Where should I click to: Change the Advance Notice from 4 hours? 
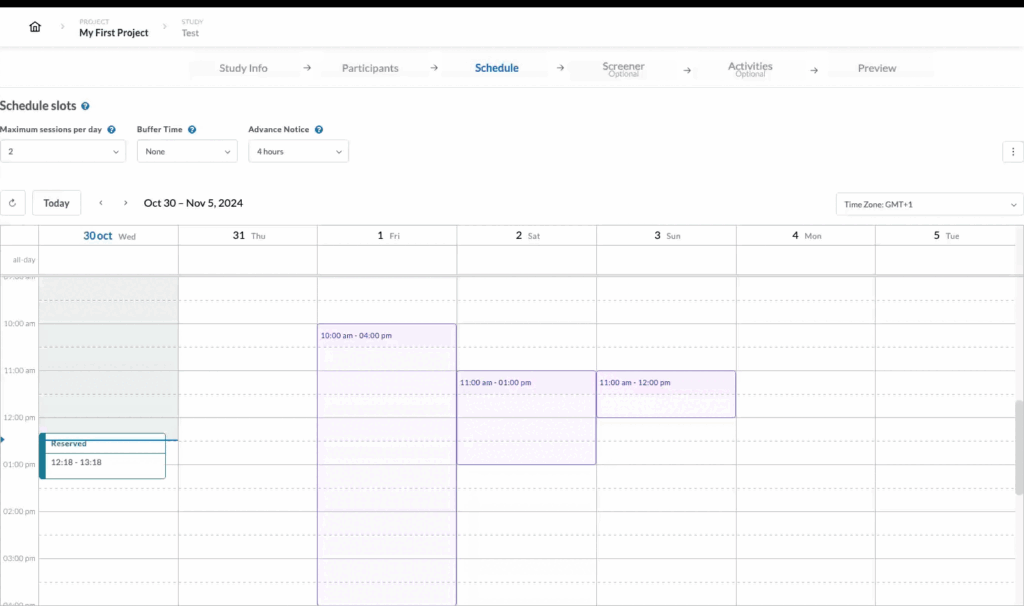coord(297,151)
